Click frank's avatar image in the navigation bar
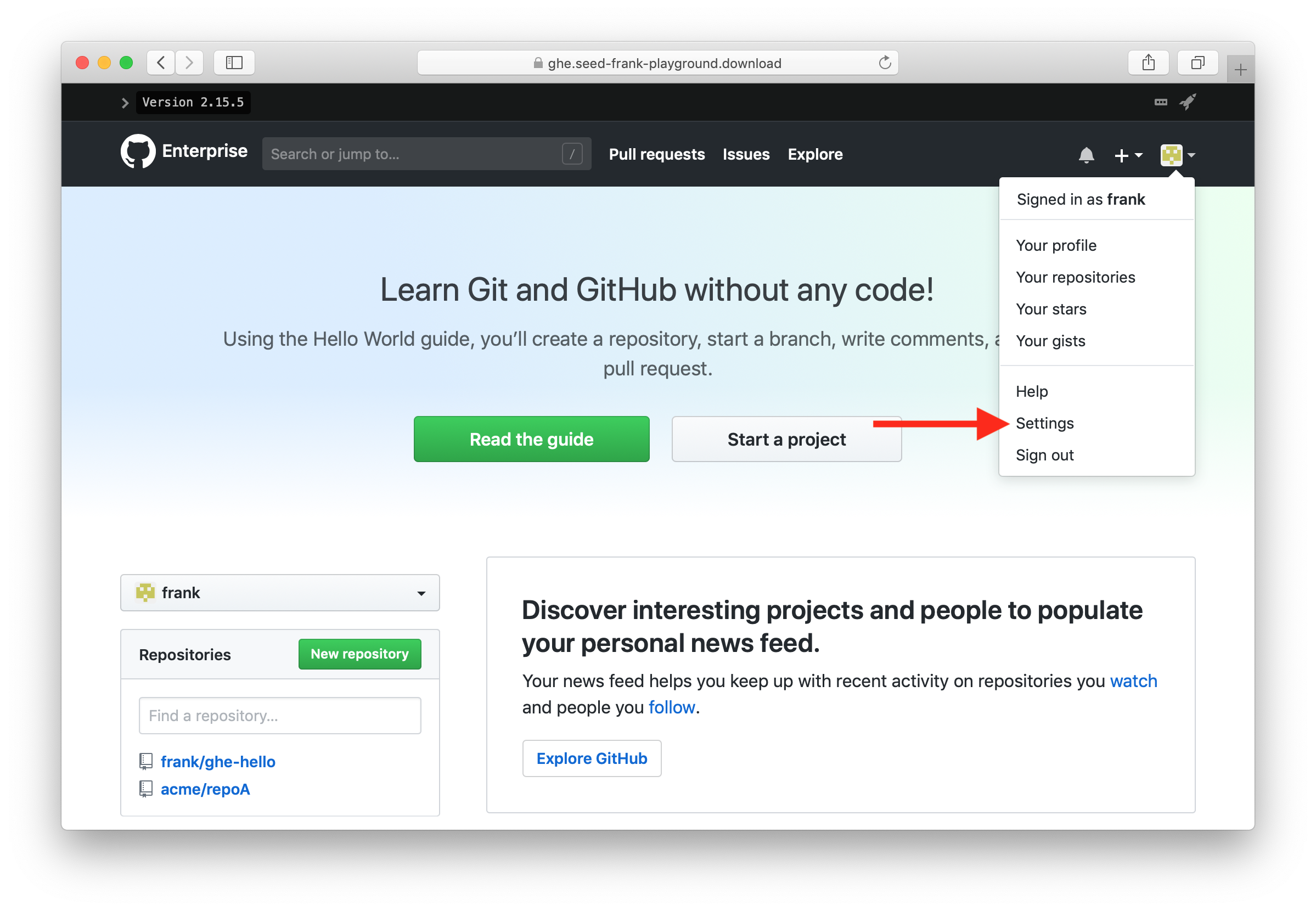Image resolution: width=1316 pixels, height=911 pixels. [x=1172, y=155]
